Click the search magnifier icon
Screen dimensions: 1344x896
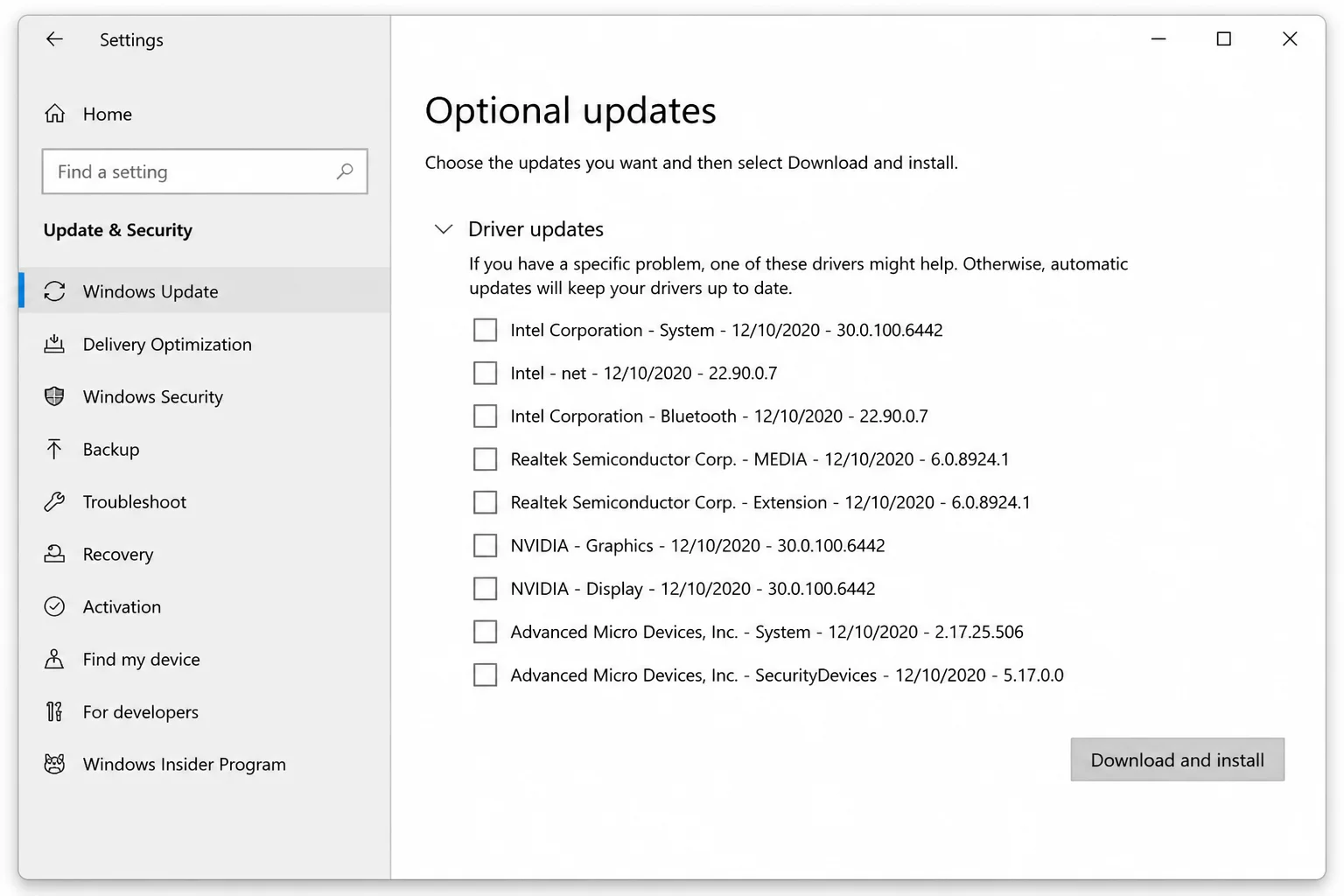pos(345,171)
